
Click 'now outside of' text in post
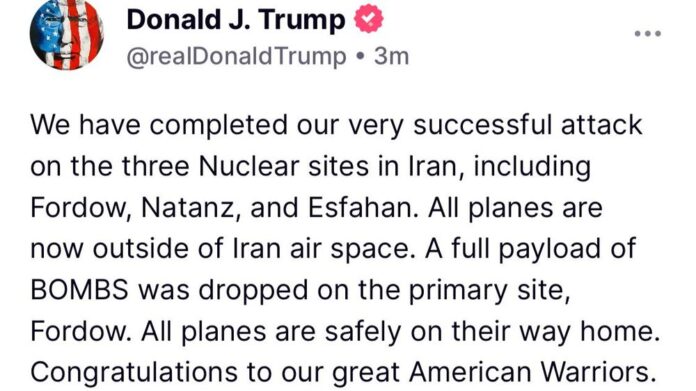[129, 249]
